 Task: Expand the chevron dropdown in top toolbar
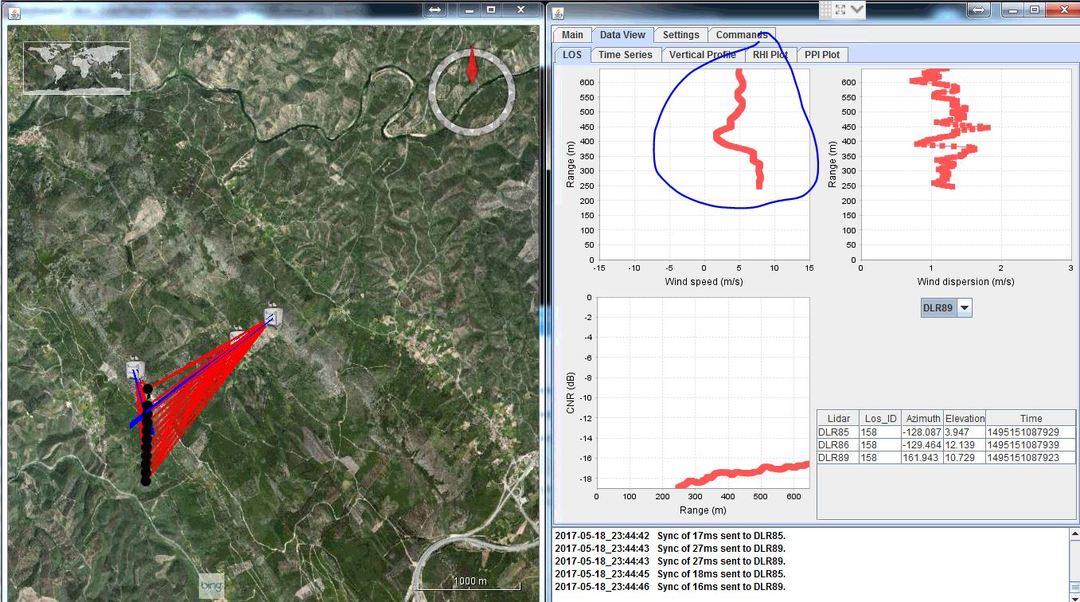pyautogui.click(x=858, y=9)
